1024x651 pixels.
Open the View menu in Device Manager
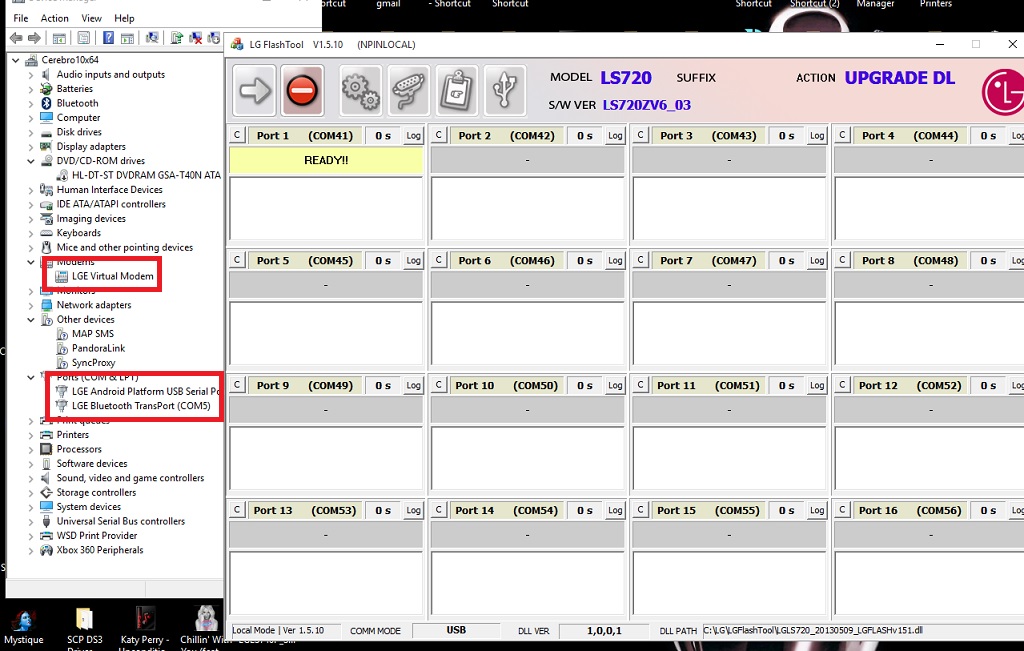tap(91, 18)
